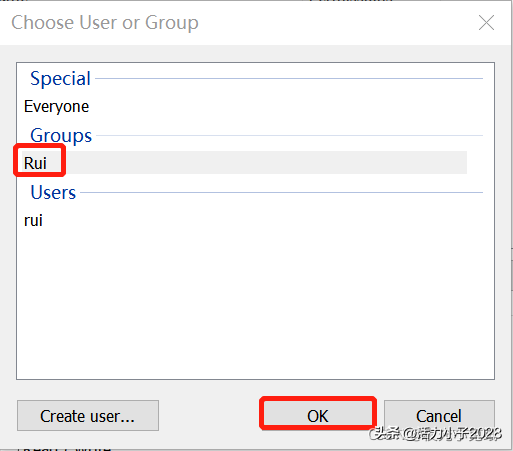The height and width of the screenshot is (451, 513).
Task: Select the lowercase rui user entry
Action: [x=33, y=220]
